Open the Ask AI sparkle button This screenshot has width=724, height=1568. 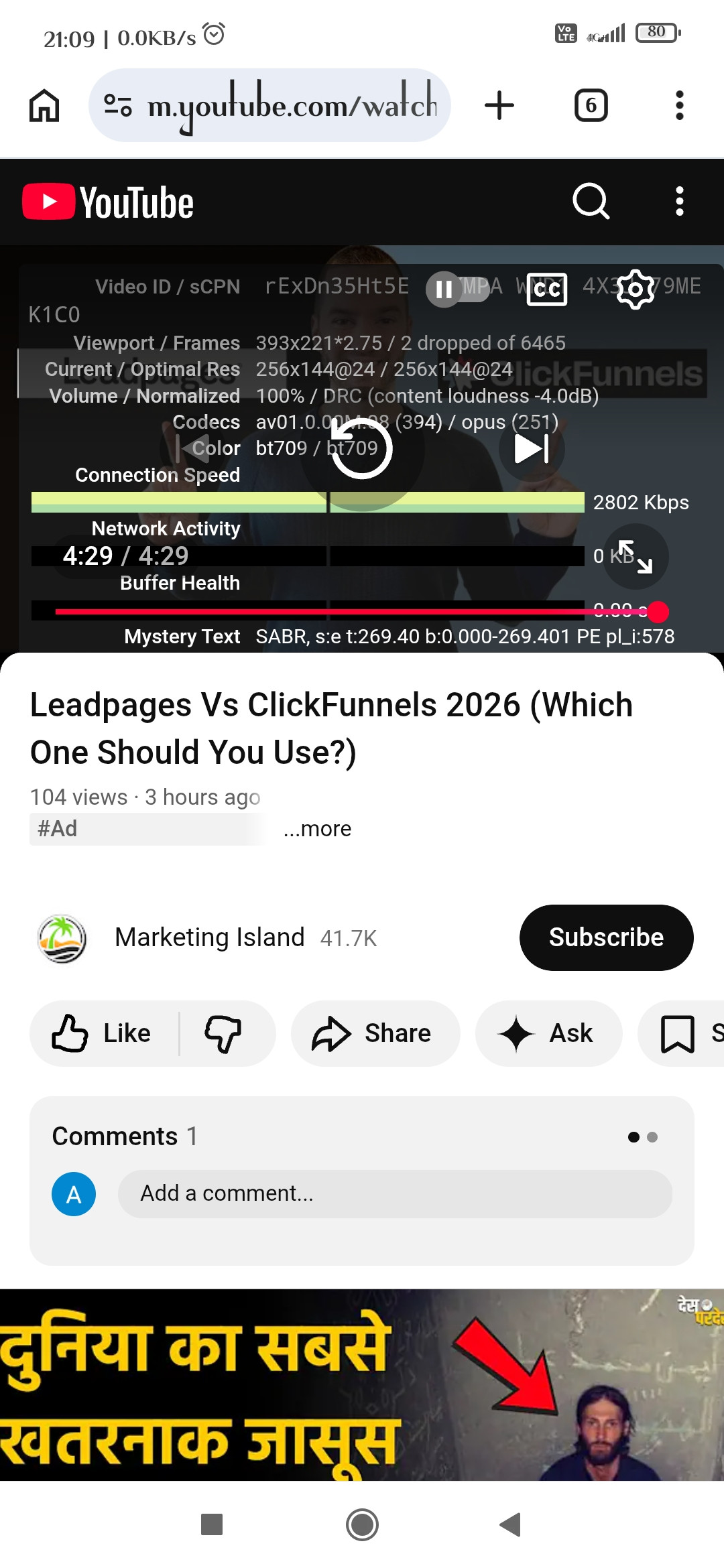click(548, 1033)
